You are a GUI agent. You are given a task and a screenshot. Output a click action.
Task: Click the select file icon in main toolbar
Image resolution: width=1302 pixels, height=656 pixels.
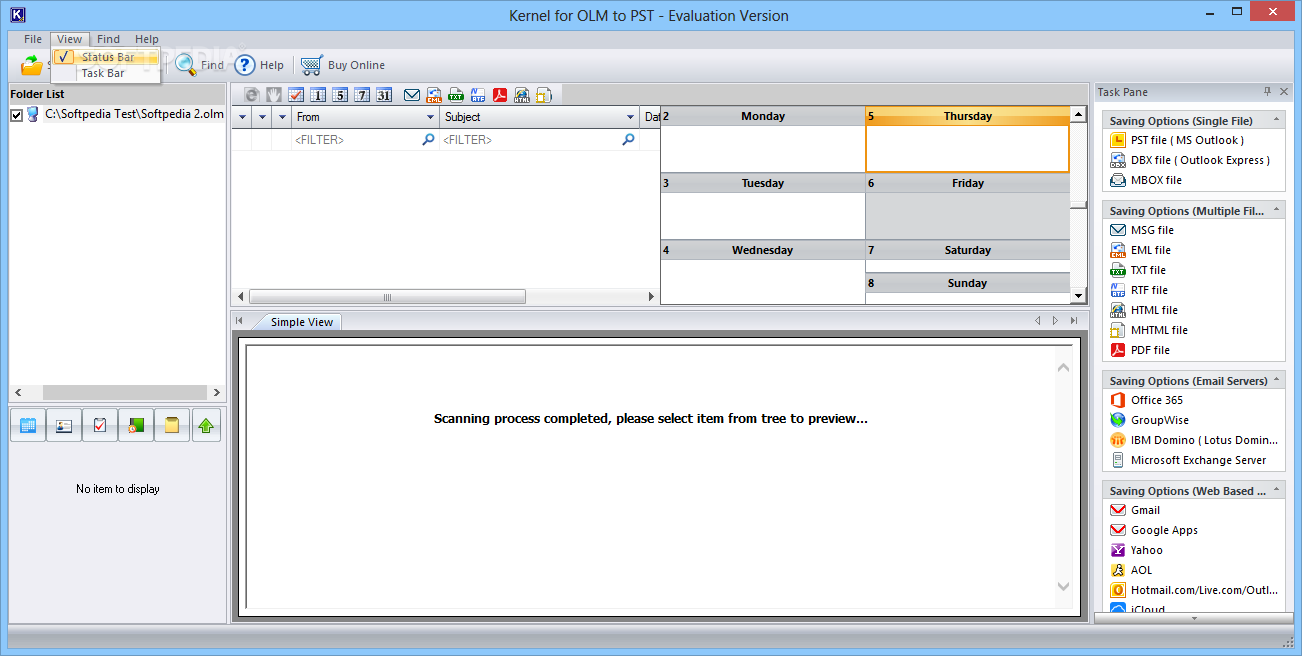[x=32, y=65]
